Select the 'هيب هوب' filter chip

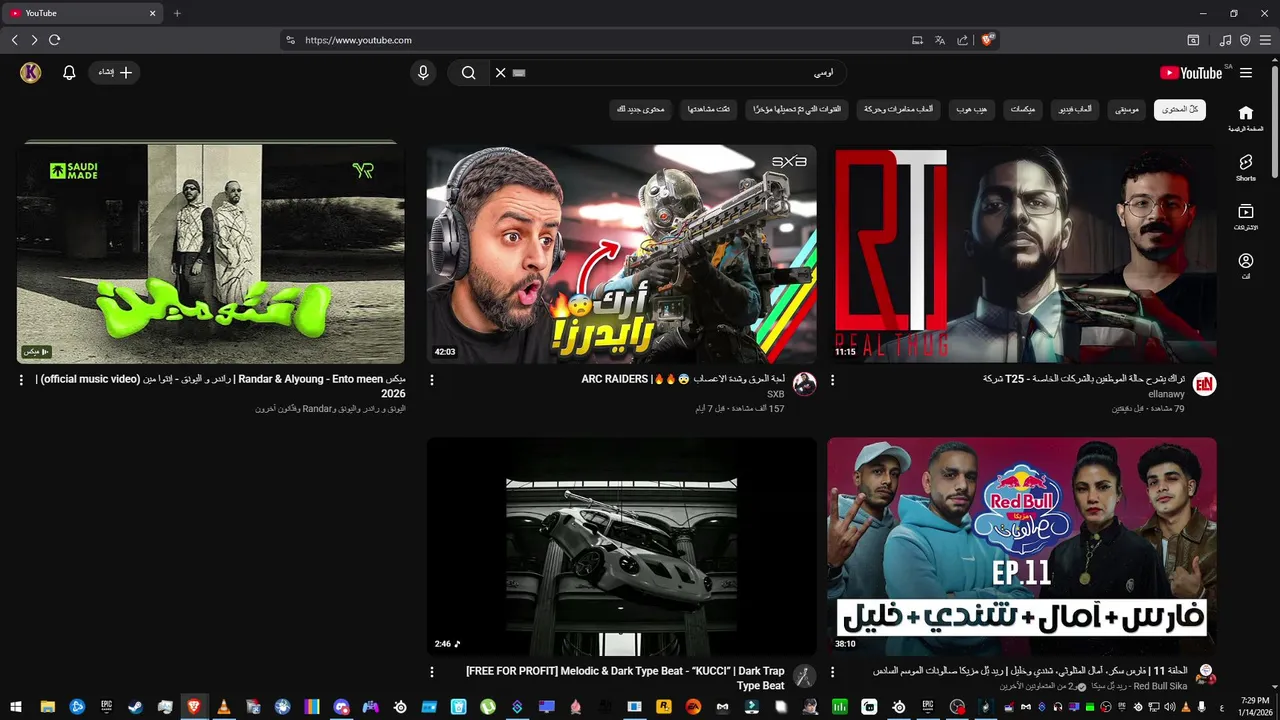click(971, 109)
